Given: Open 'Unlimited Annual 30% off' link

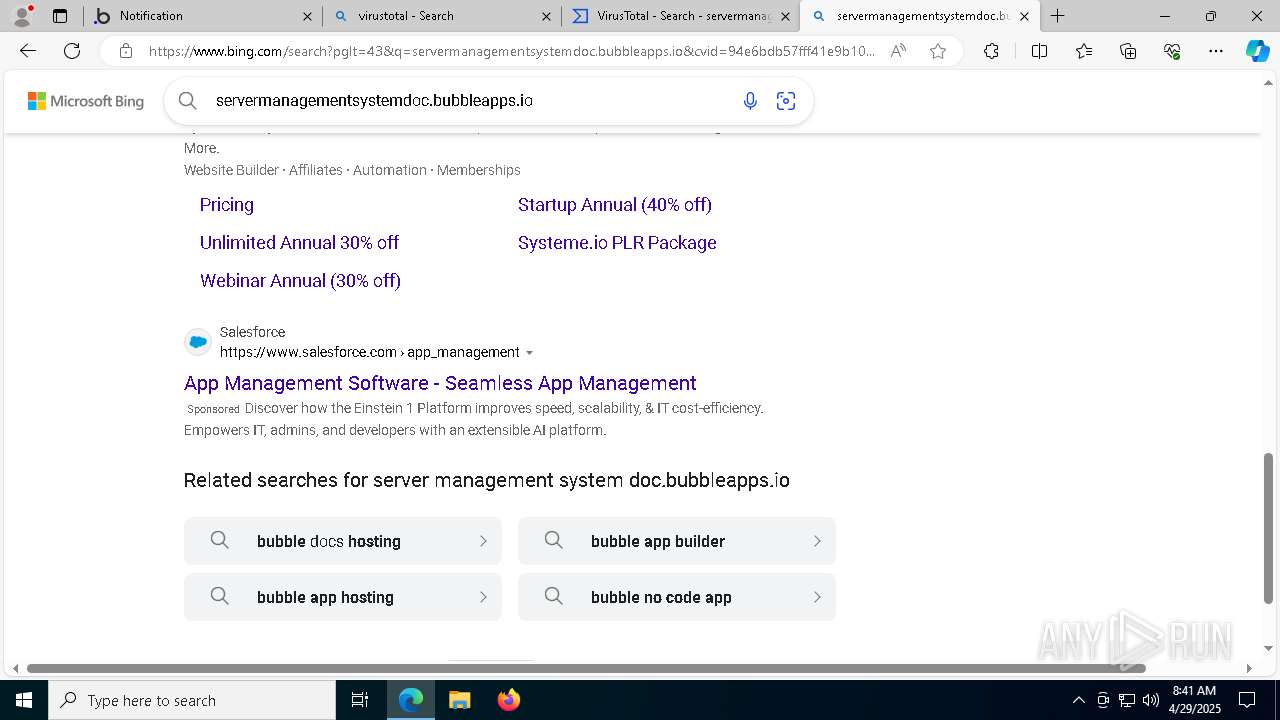Looking at the screenshot, I should click(x=299, y=243).
